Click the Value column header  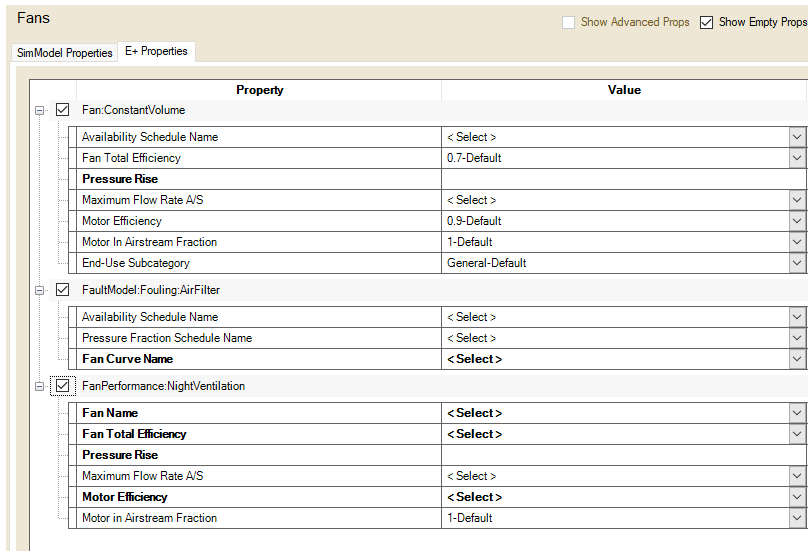(x=624, y=90)
